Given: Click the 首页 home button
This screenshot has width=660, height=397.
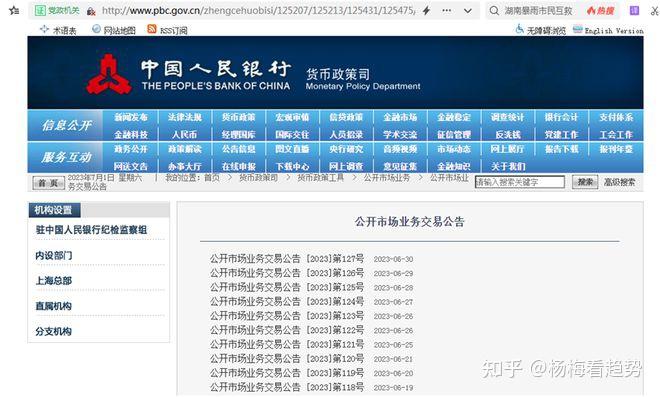Looking at the screenshot, I should point(48,183).
